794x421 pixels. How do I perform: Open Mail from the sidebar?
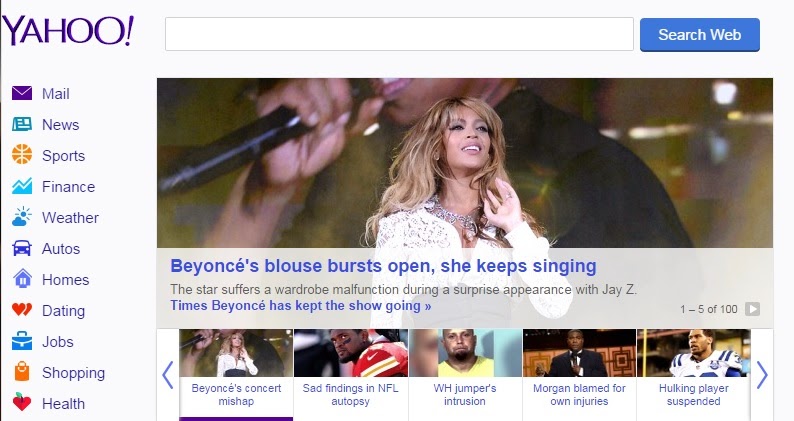(56, 94)
